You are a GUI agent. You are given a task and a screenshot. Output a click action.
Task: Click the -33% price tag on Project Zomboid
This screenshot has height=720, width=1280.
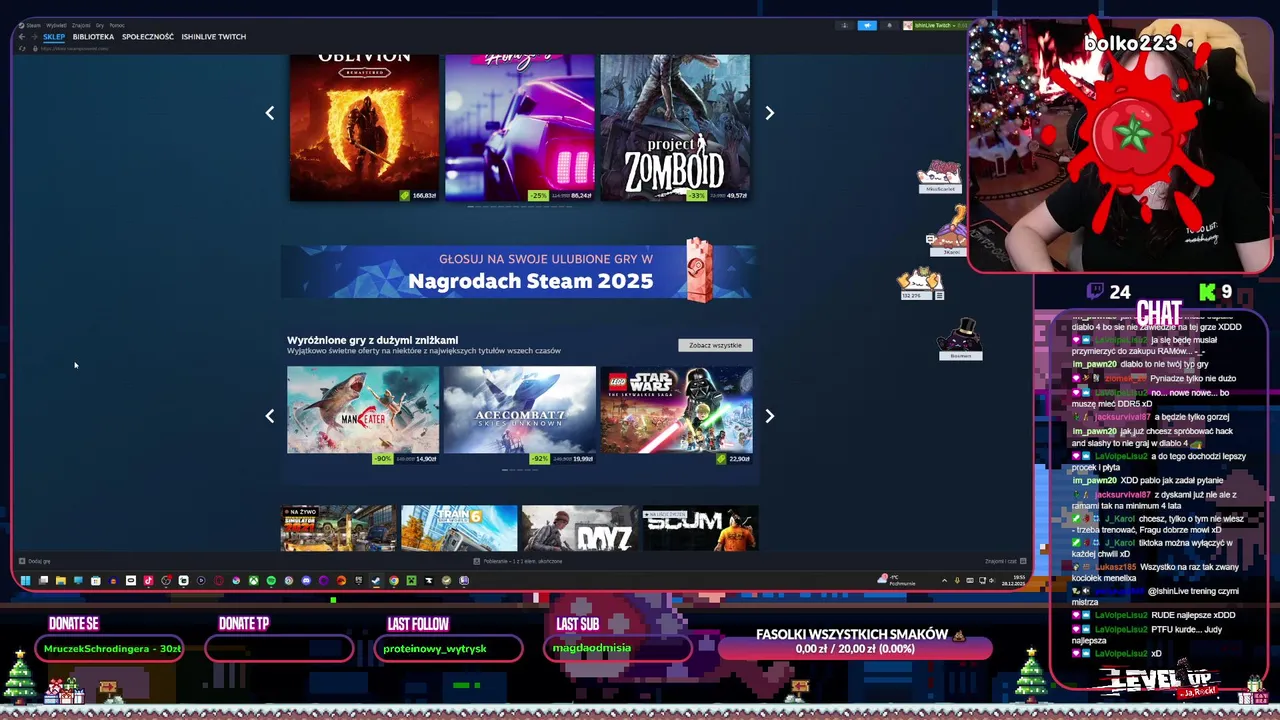coord(697,195)
